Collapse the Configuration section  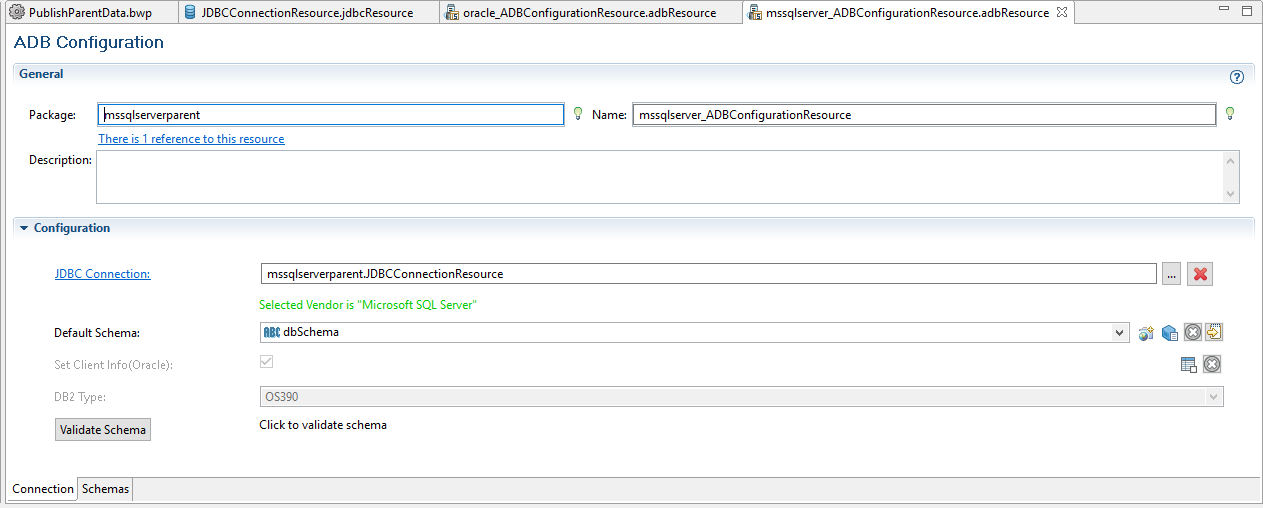pyautogui.click(x=24, y=228)
